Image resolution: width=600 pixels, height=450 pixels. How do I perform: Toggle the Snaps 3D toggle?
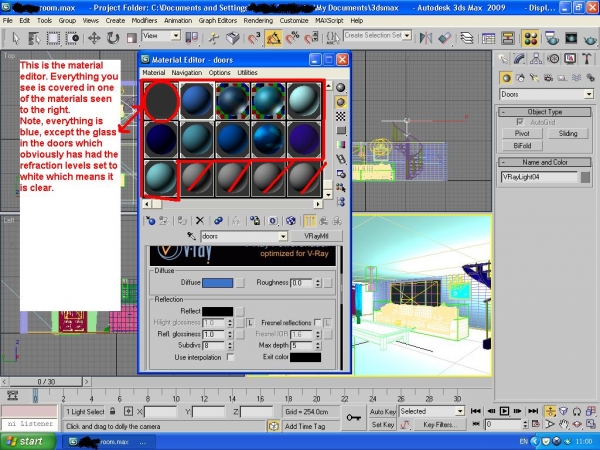pos(254,38)
